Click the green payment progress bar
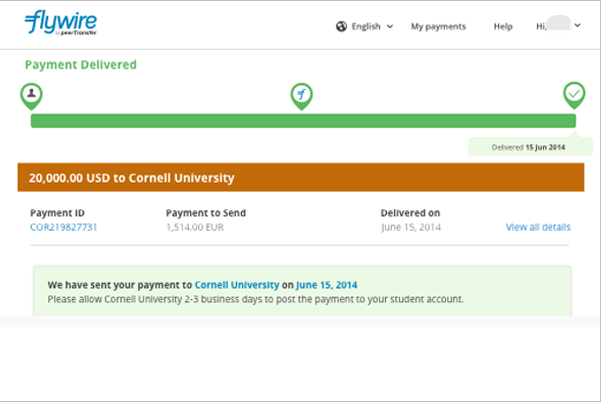The image size is (601, 402). coord(303,121)
